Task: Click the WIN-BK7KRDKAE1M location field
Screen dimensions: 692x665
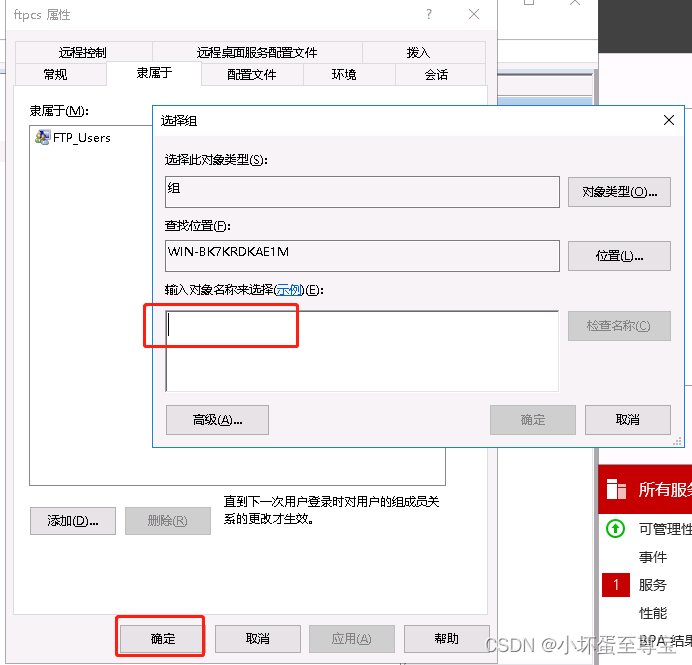Action: point(362,256)
